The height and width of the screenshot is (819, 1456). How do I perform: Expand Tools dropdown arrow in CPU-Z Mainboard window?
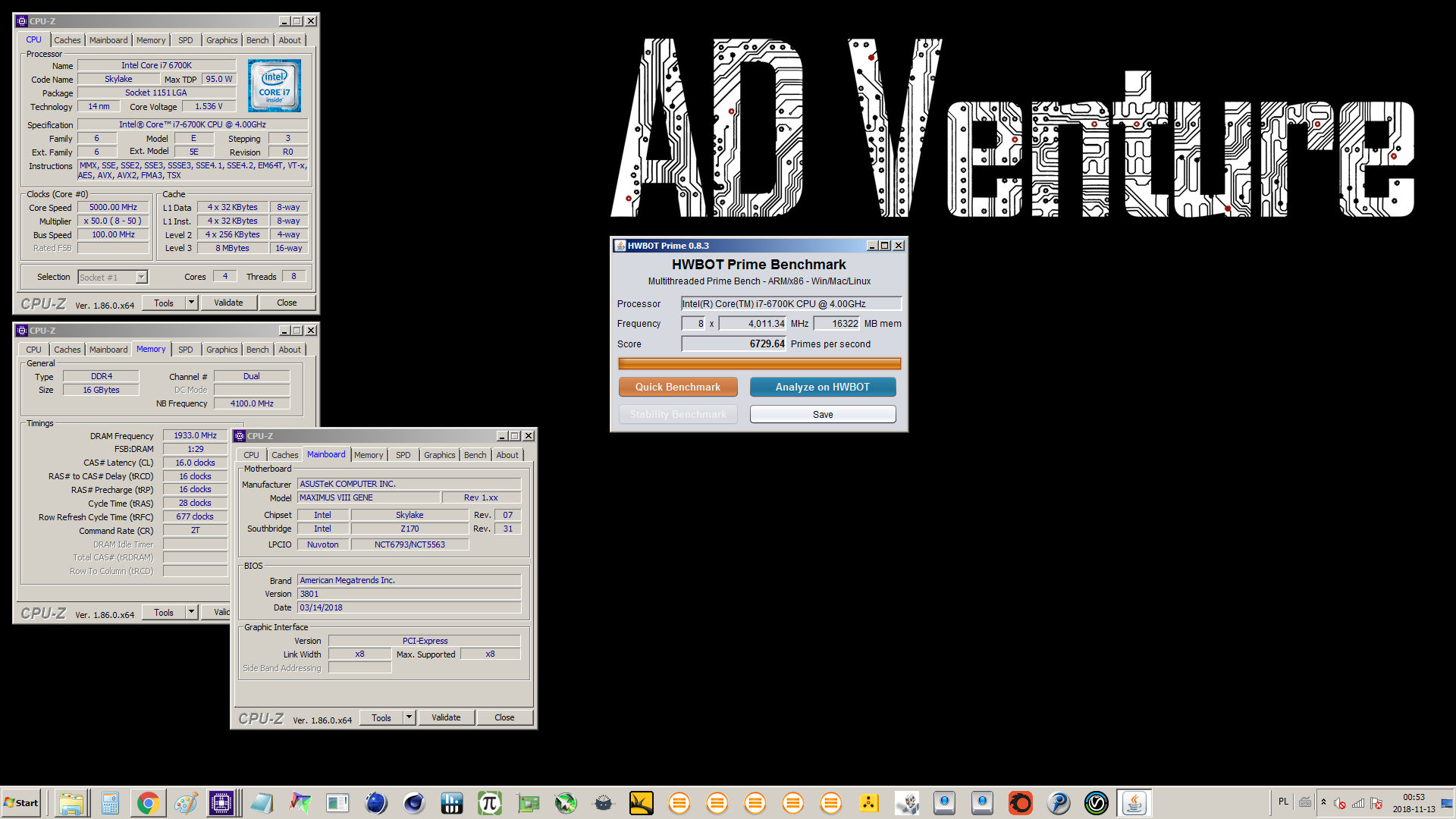click(409, 717)
